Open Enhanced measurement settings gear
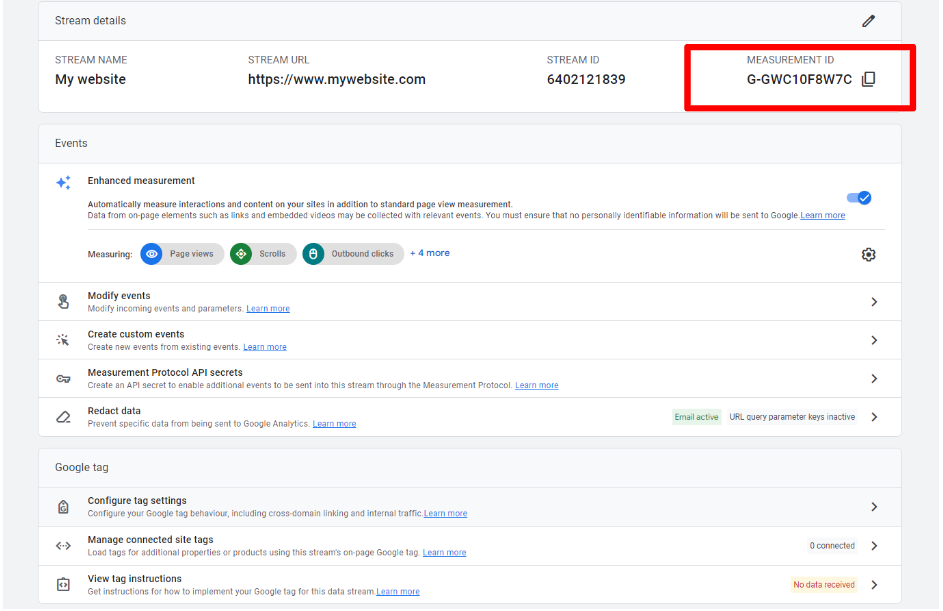This screenshot has width=943, height=611. [x=868, y=255]
